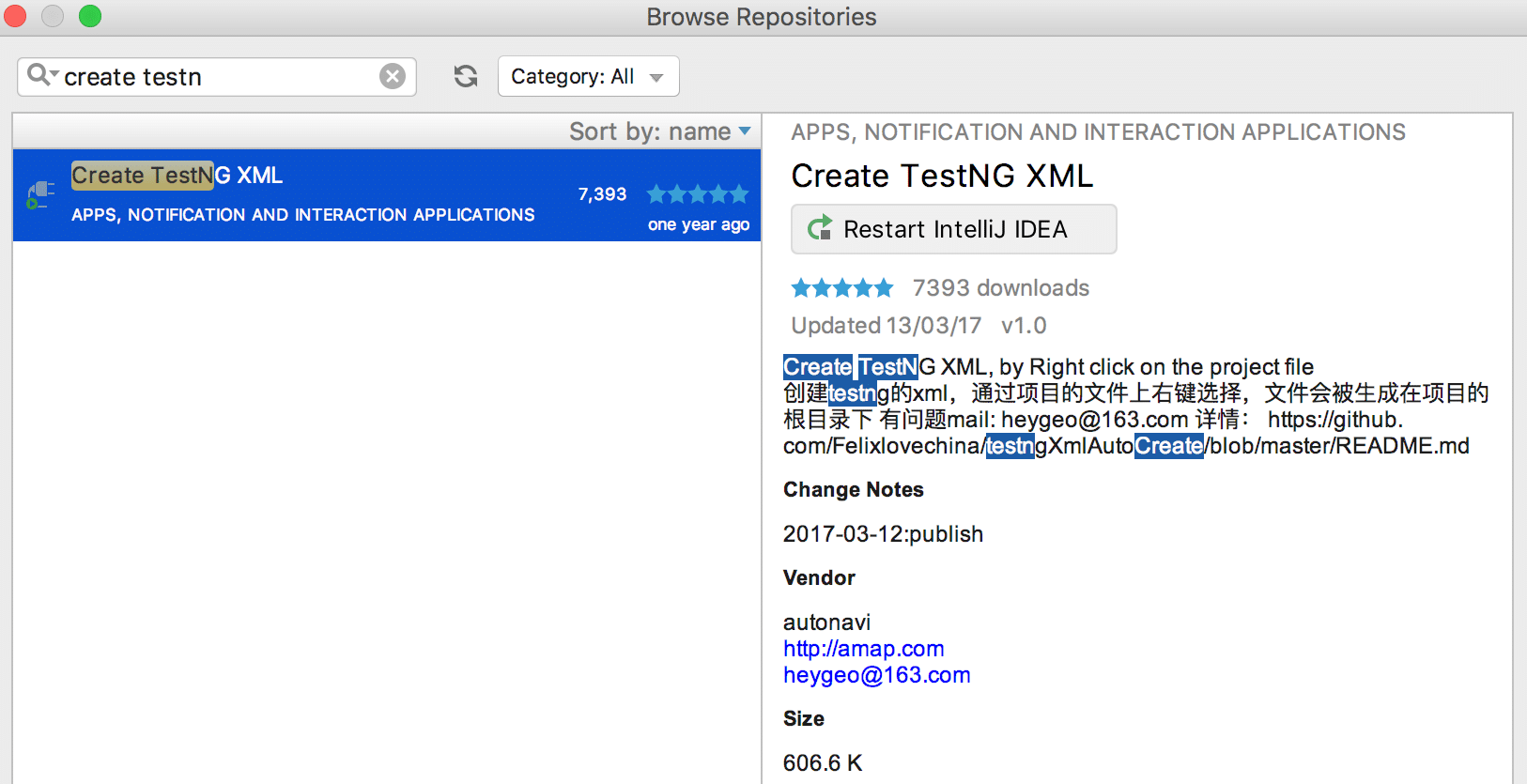Close the Browse Repositories window
Viewport: 1527px width, 784px height.
click(x=15, y=17)
